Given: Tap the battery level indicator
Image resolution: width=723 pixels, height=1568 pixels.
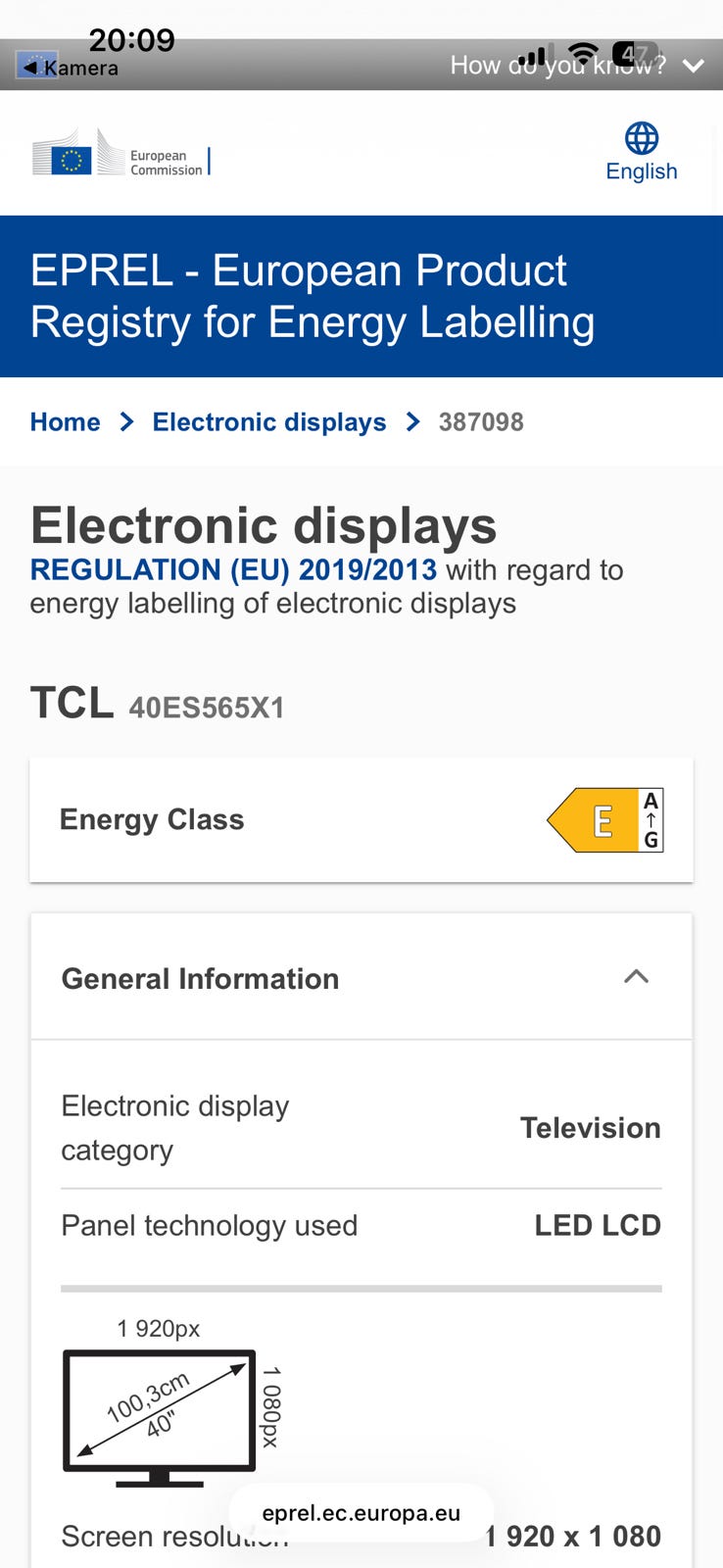Looking at the screenshot, I should click(634, 53).
